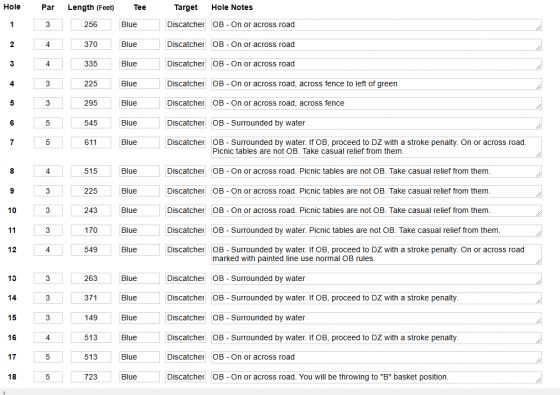Select the Length field showing 370

click(x=91, y=44)
